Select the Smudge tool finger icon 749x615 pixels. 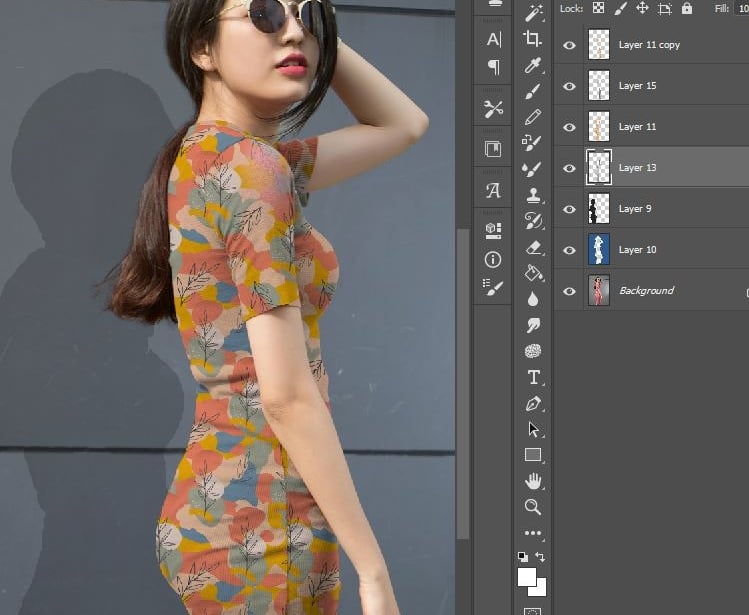point(533,325)
